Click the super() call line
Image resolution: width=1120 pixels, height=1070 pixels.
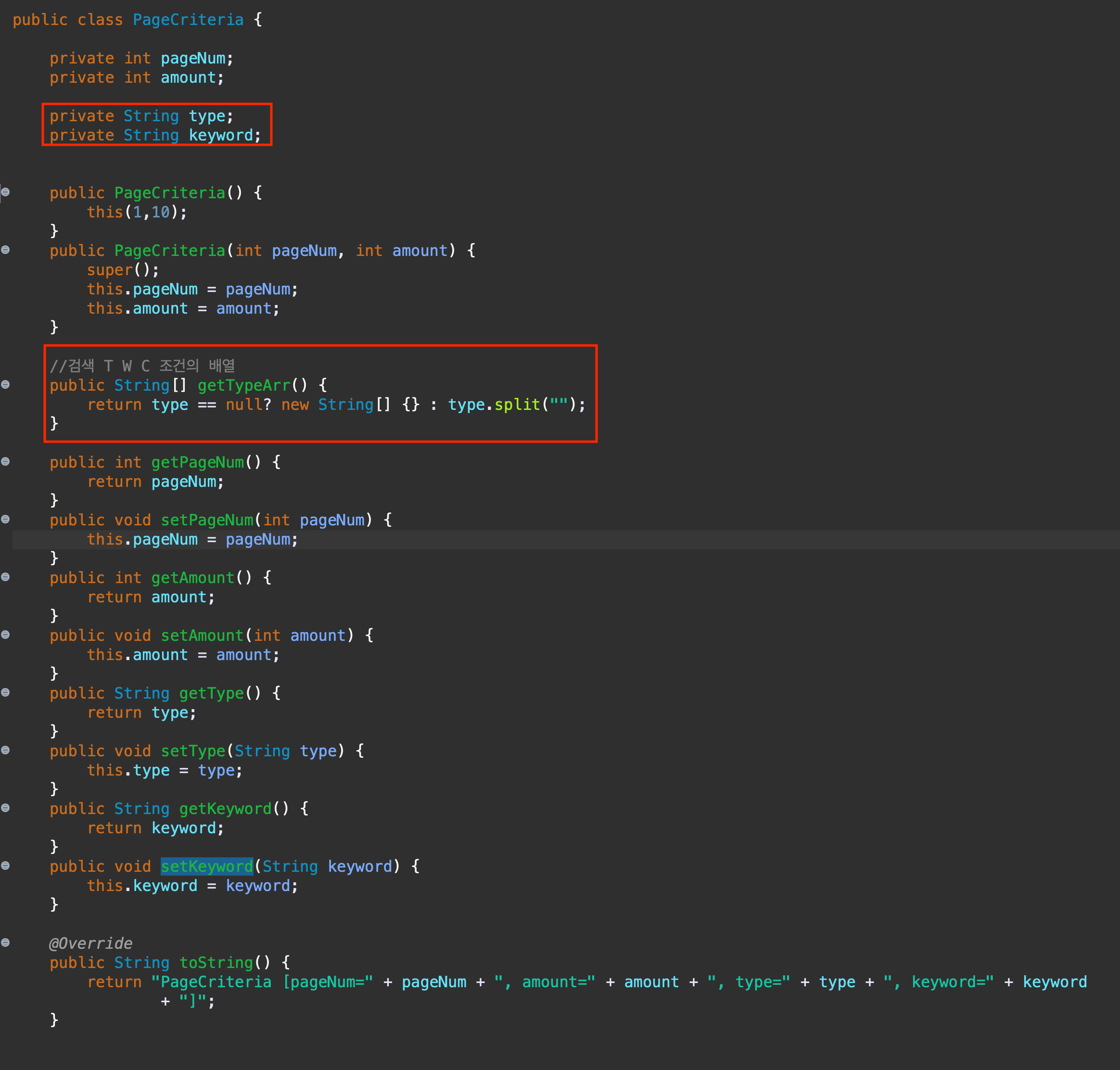[123, 270]
